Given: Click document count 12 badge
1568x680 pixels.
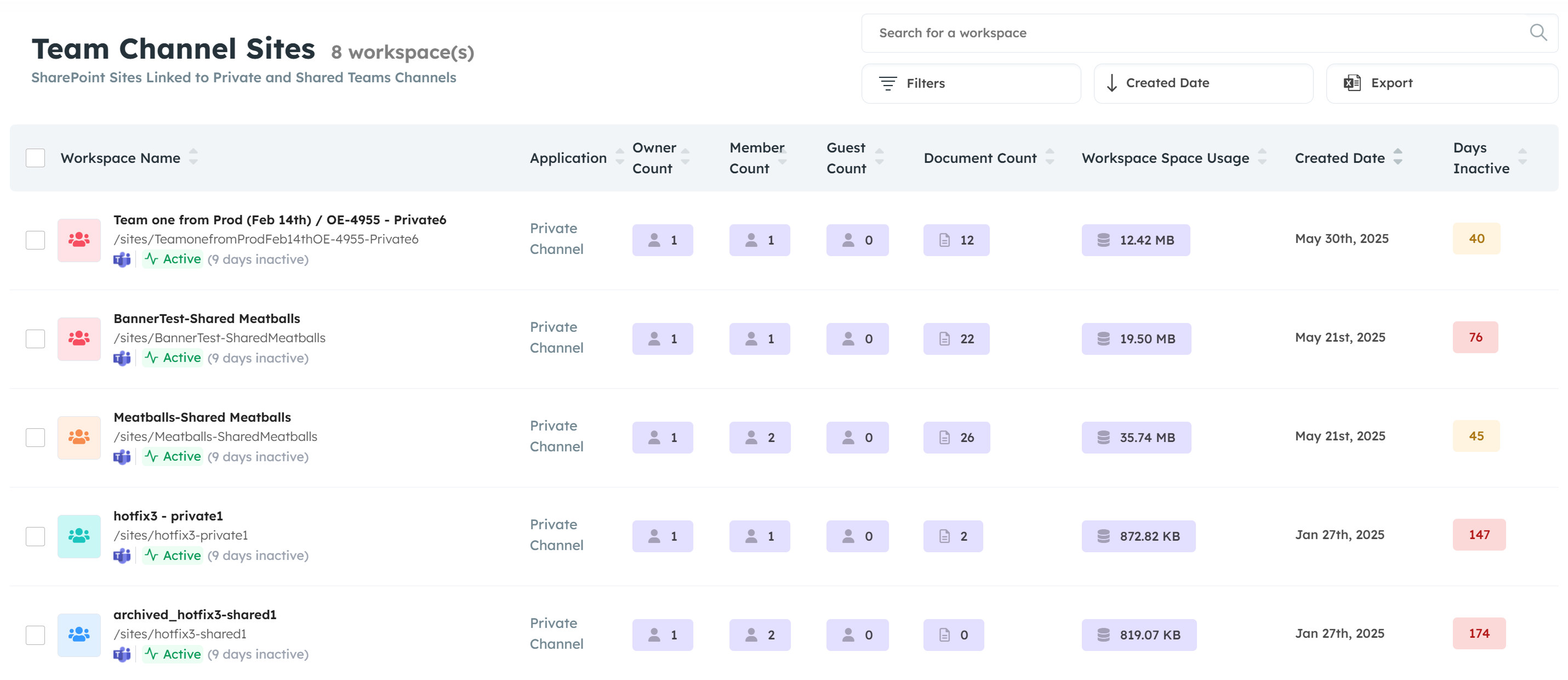Looking at the screenshot, I should coord(956,240).
